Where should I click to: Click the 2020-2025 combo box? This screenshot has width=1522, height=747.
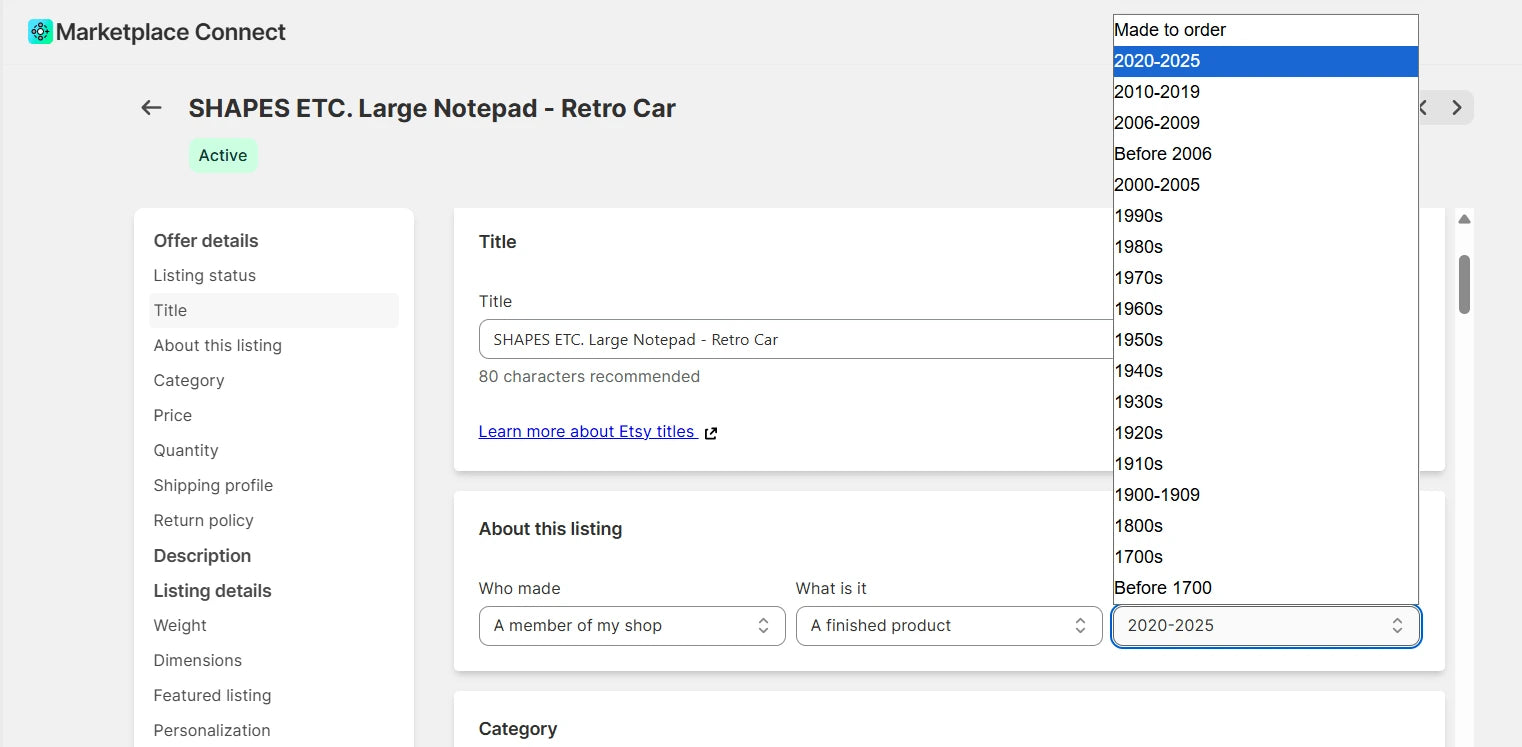click(1266, 626)
